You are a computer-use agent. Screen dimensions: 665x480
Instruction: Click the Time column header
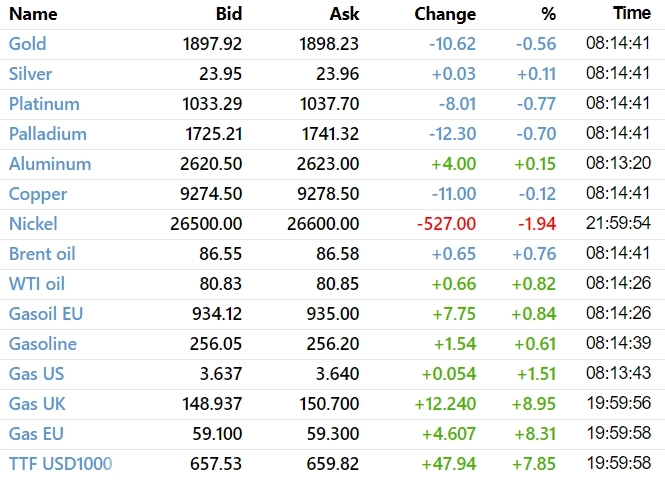point(632,12)
